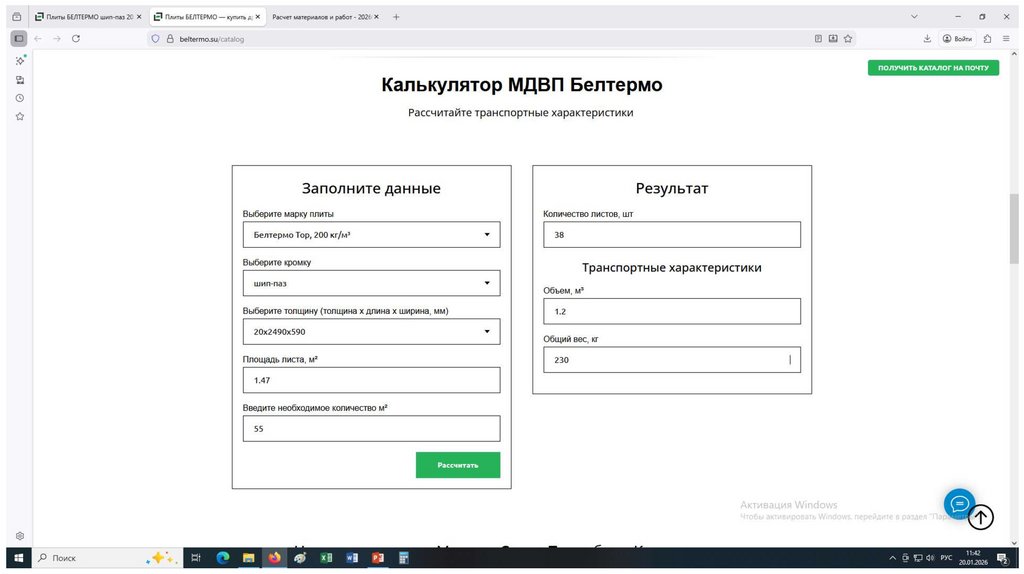Close the 'Плиты БЕЛТЕРМО шип-паз' tab
Viewport: 1024px width, 574px height.
click(x=138, y=17)
